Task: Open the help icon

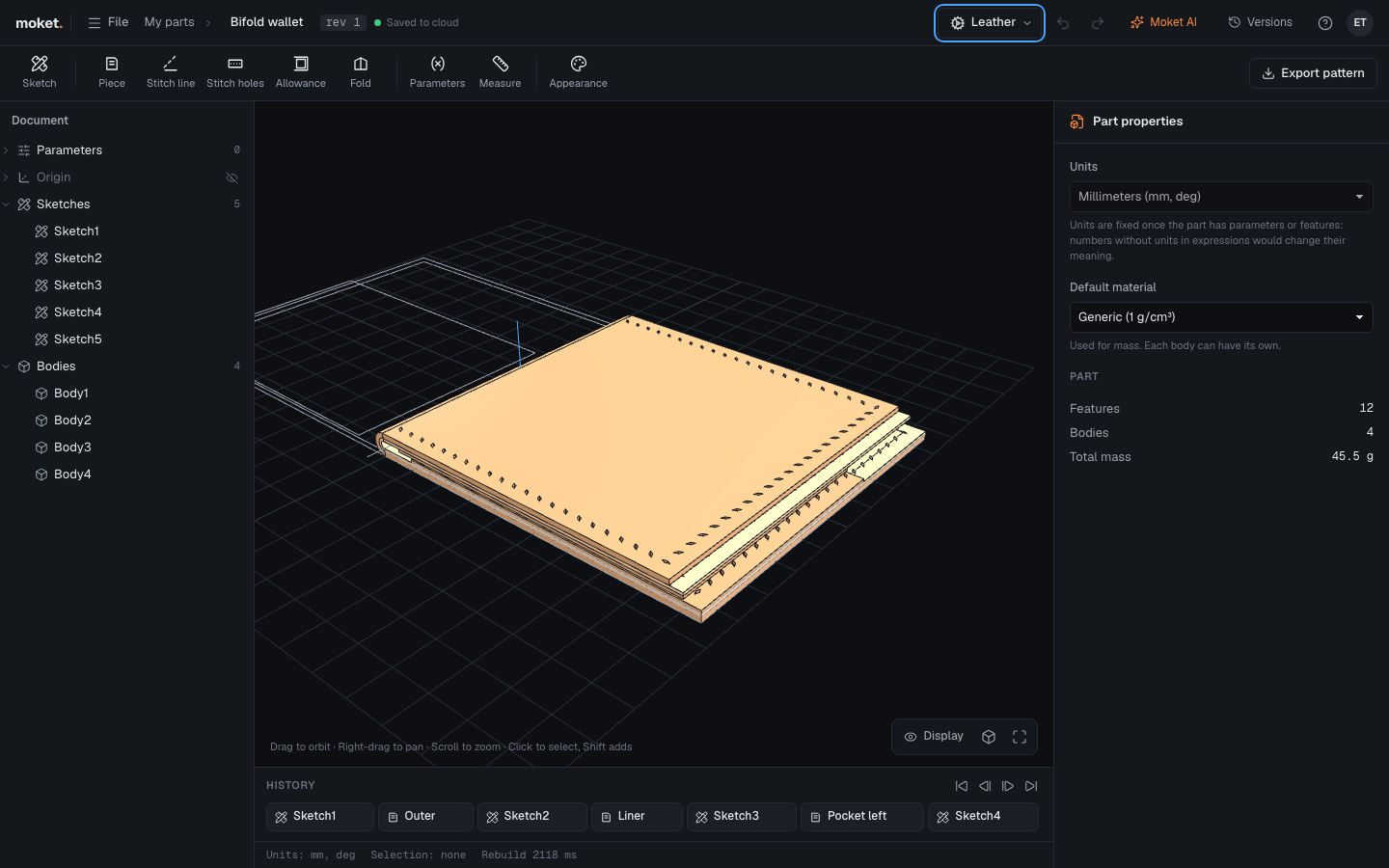Action: pos(1325,23)
